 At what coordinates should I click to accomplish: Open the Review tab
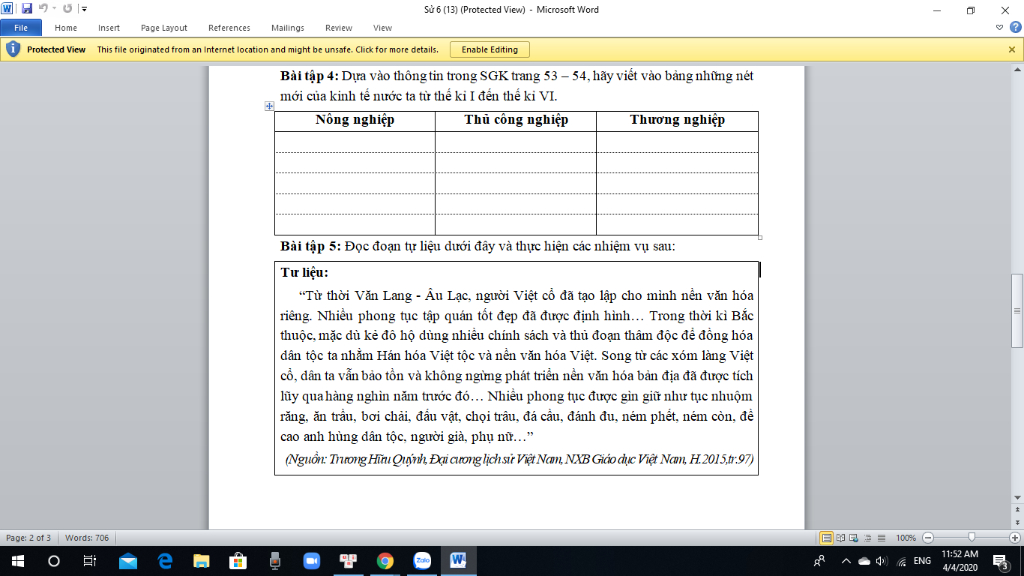tap(338, 28)
